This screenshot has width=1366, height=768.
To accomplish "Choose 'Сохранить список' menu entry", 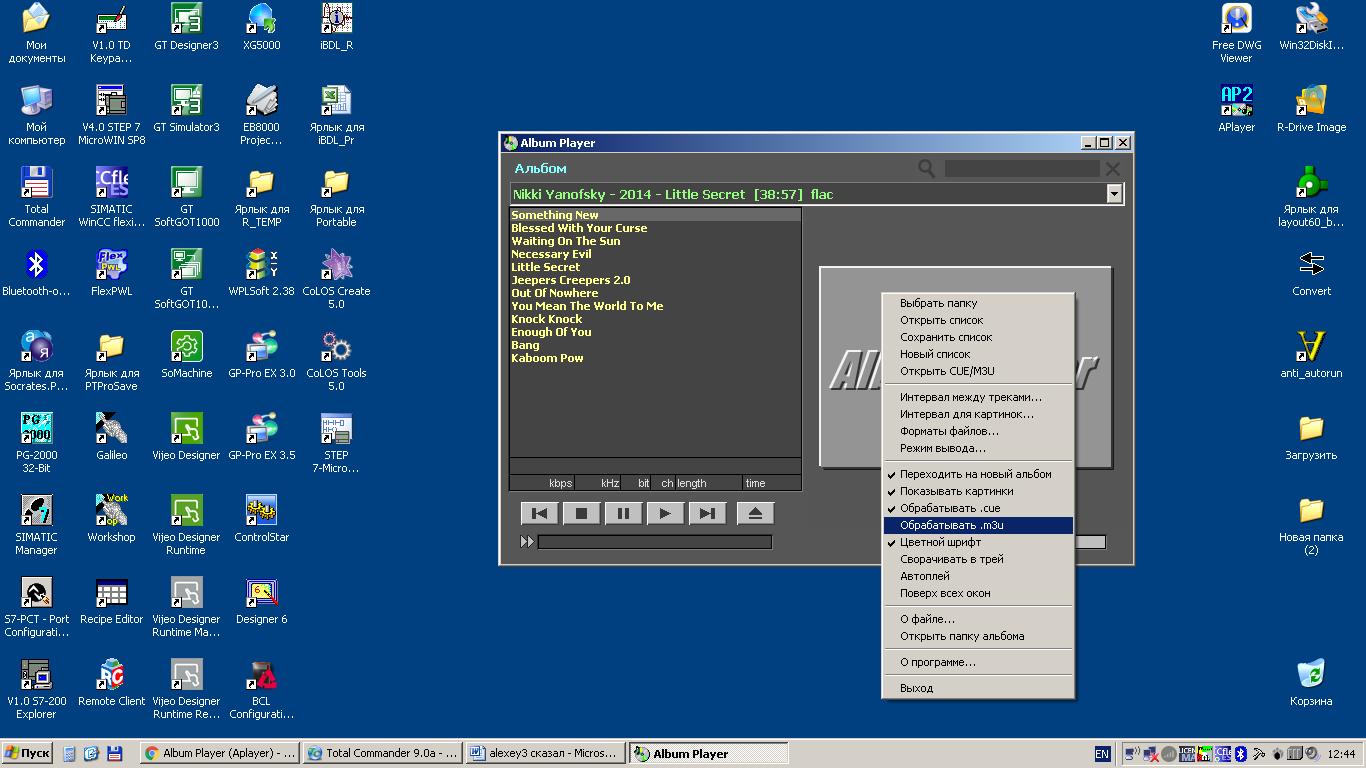I will point(978,337).
